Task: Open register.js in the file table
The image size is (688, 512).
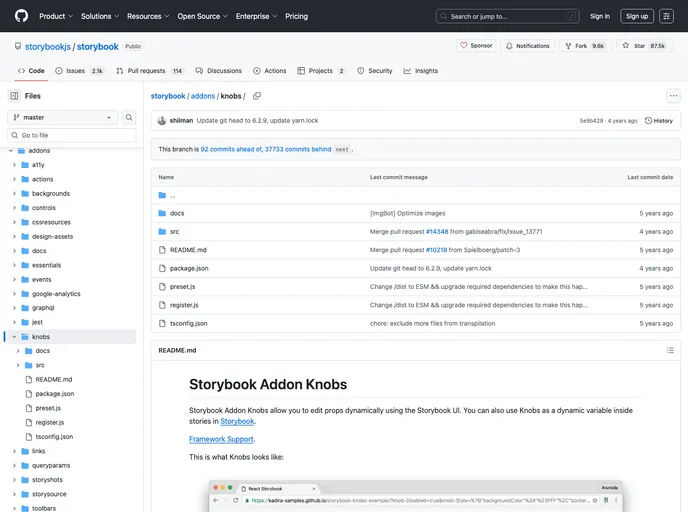Action: click(184, 305)
